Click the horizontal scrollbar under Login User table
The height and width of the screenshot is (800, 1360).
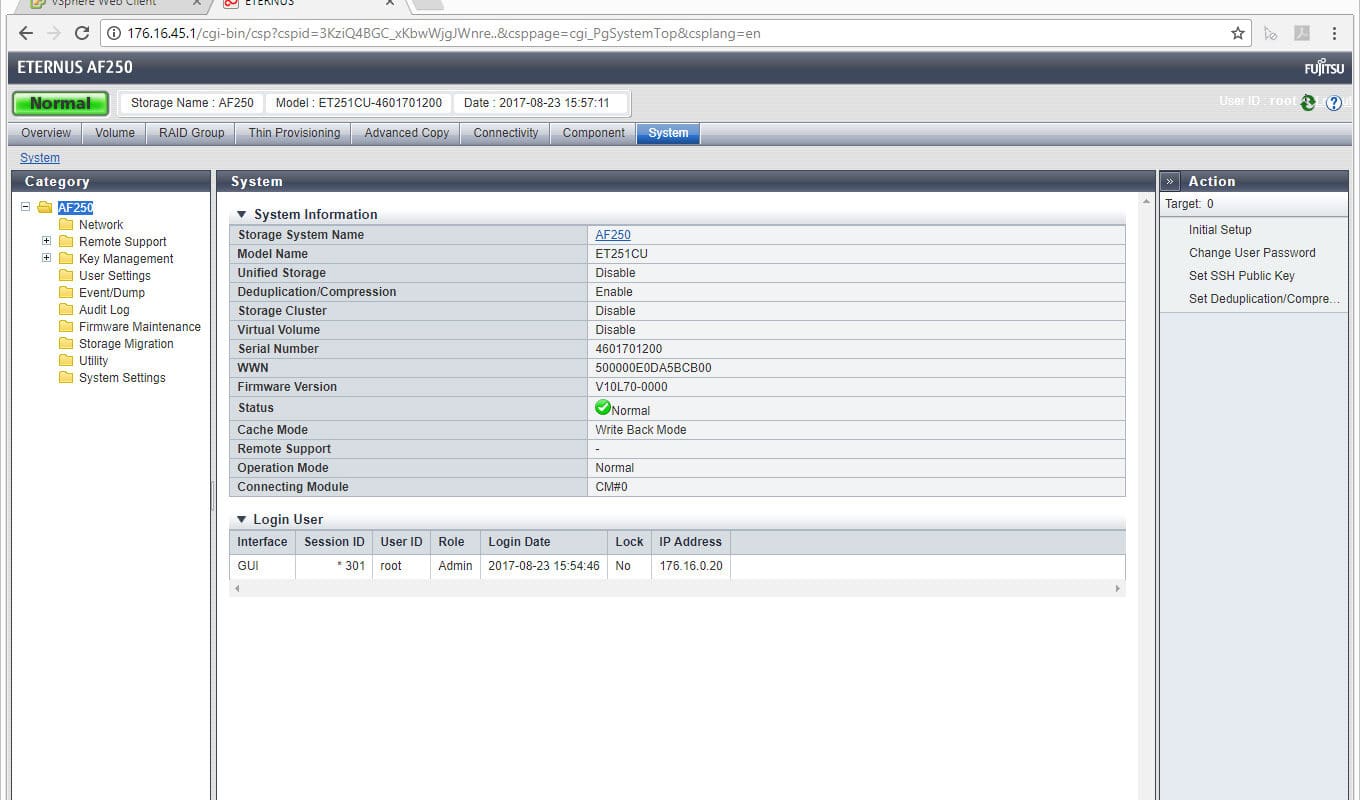[x=677, y=589]
